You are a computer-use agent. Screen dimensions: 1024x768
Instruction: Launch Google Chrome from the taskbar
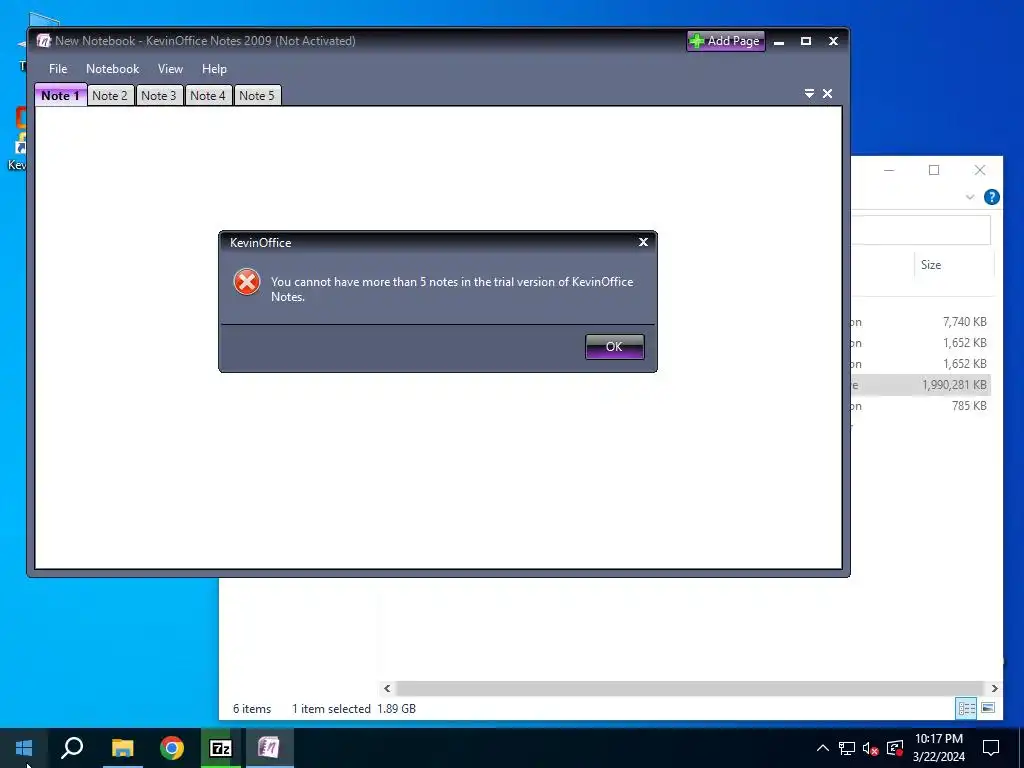pyautogui.click(x=172, y=748)
